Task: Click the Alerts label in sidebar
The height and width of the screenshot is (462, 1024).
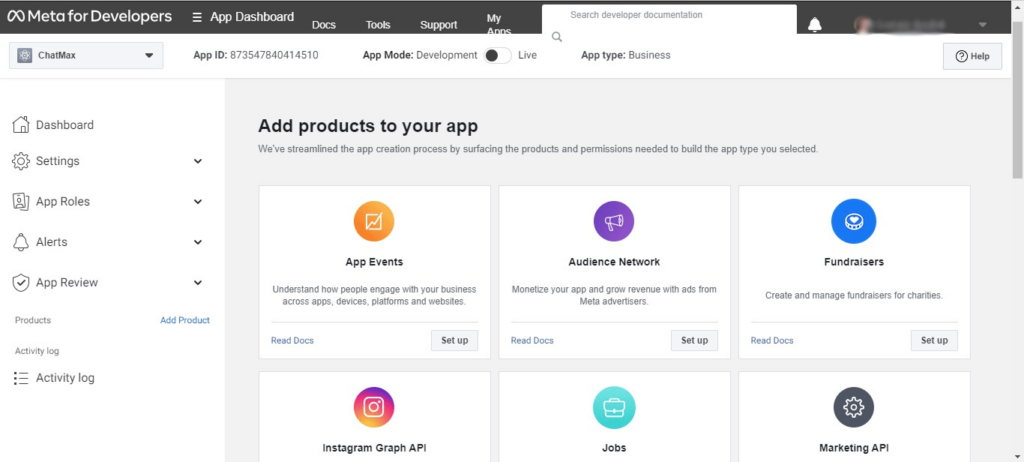Action: [52, 242]
